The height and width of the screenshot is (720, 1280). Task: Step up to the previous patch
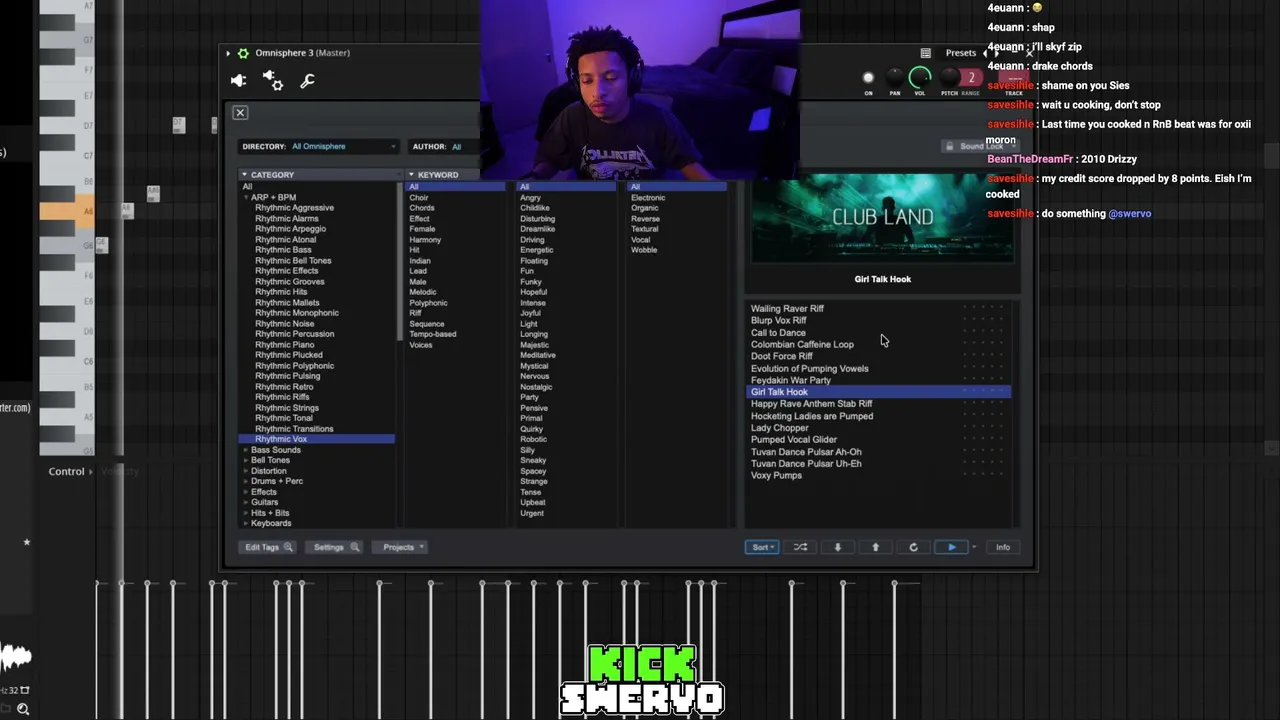pyautogui.click(x=876, y=547)
